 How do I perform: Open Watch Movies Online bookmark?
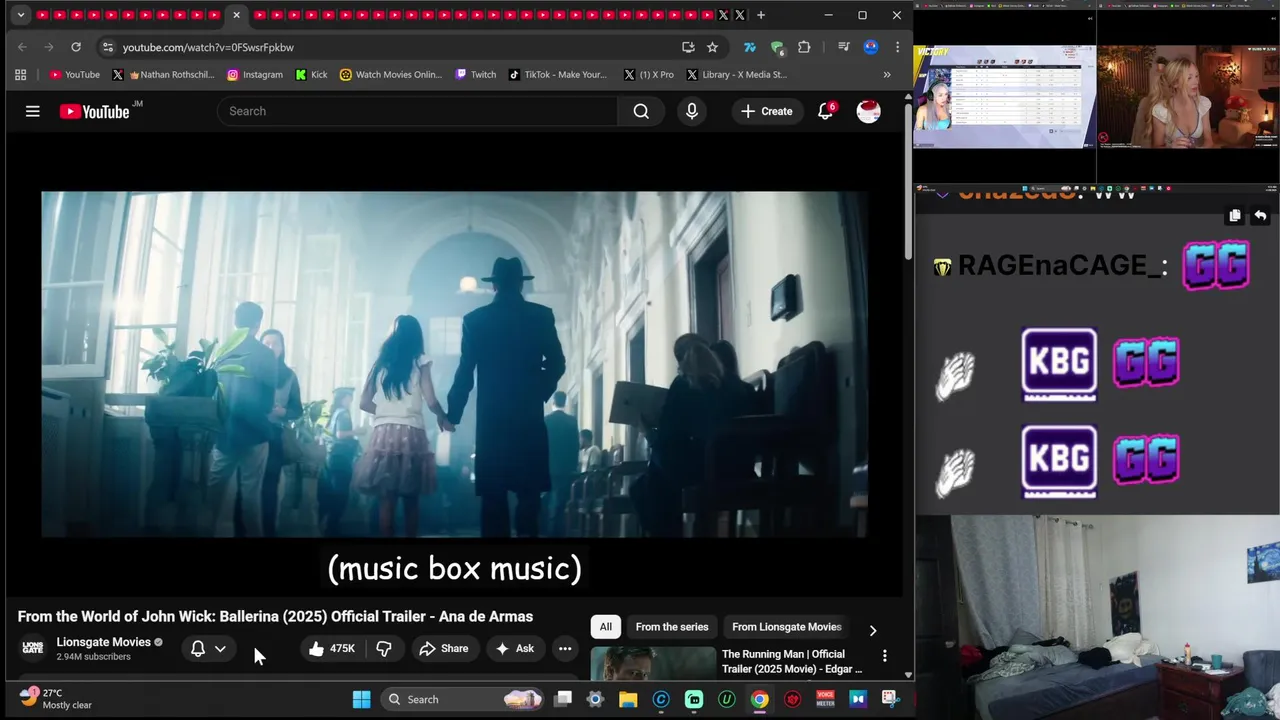[x=391, y=74]
